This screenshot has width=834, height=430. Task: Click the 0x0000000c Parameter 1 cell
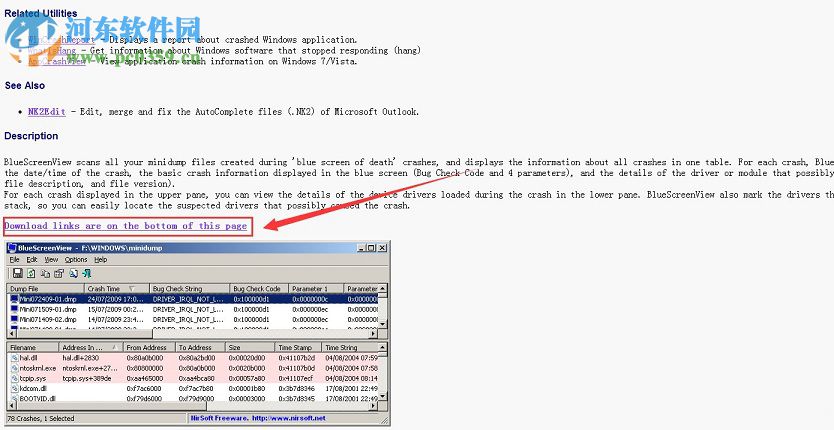(x=311, y=299)
